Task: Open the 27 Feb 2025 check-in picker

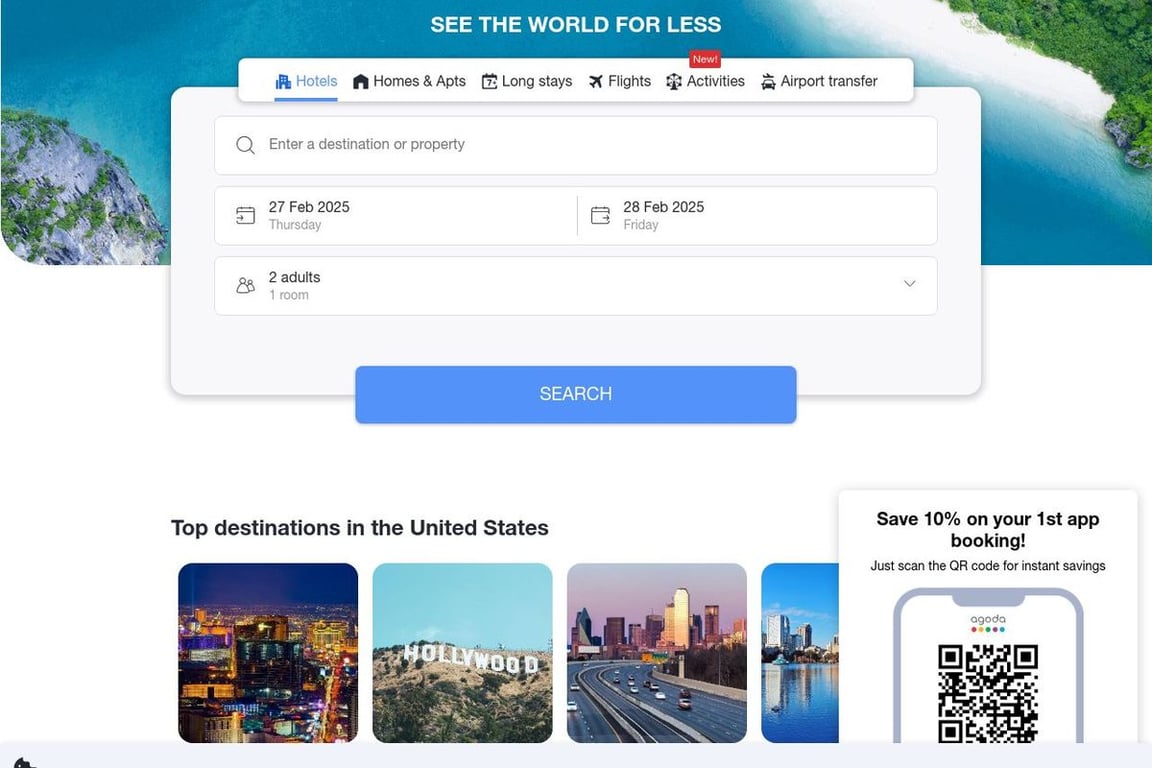Action: pyautogui.click(x=396, y=215)
